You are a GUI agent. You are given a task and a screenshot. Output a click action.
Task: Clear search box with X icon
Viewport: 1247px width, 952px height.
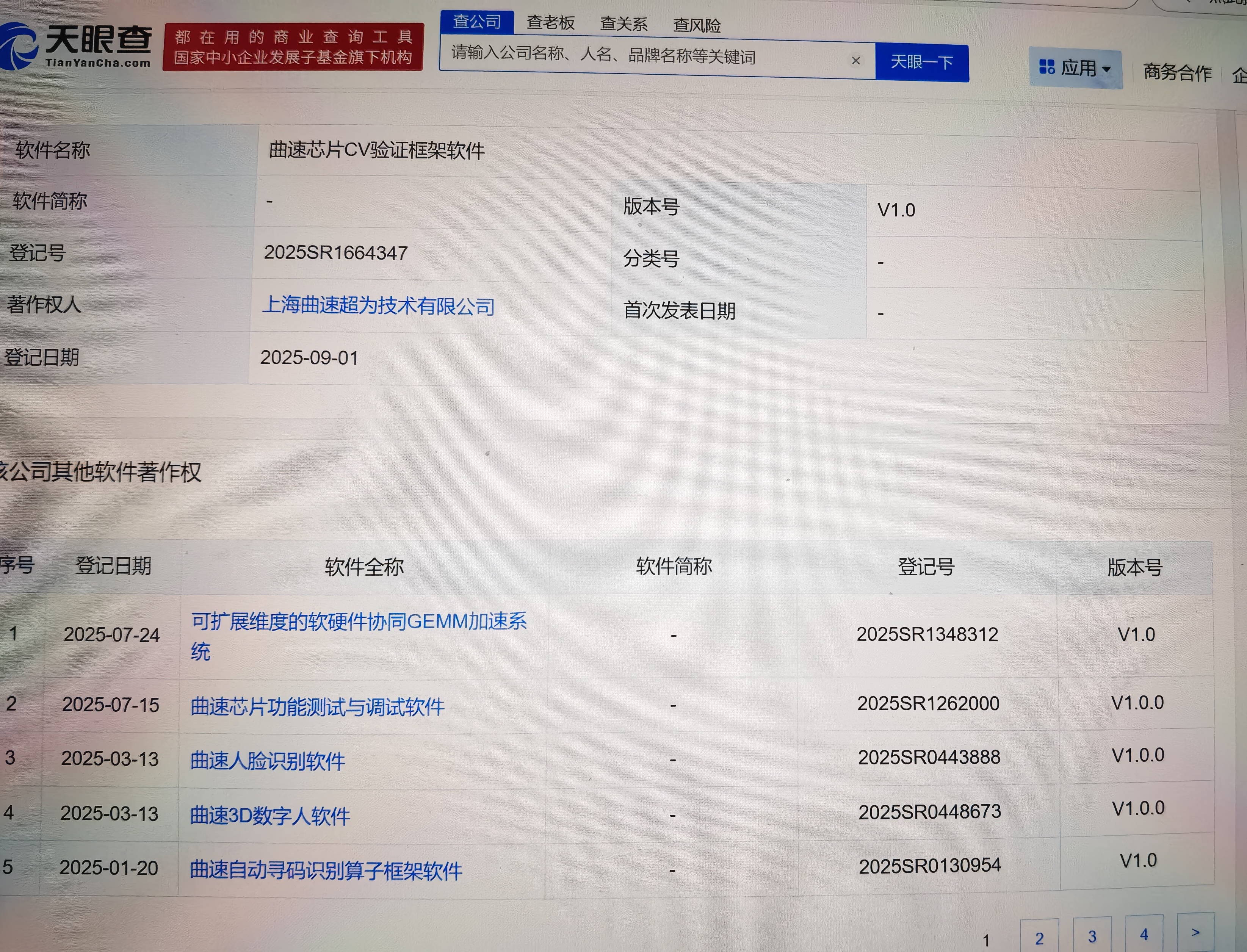(856, 60)
